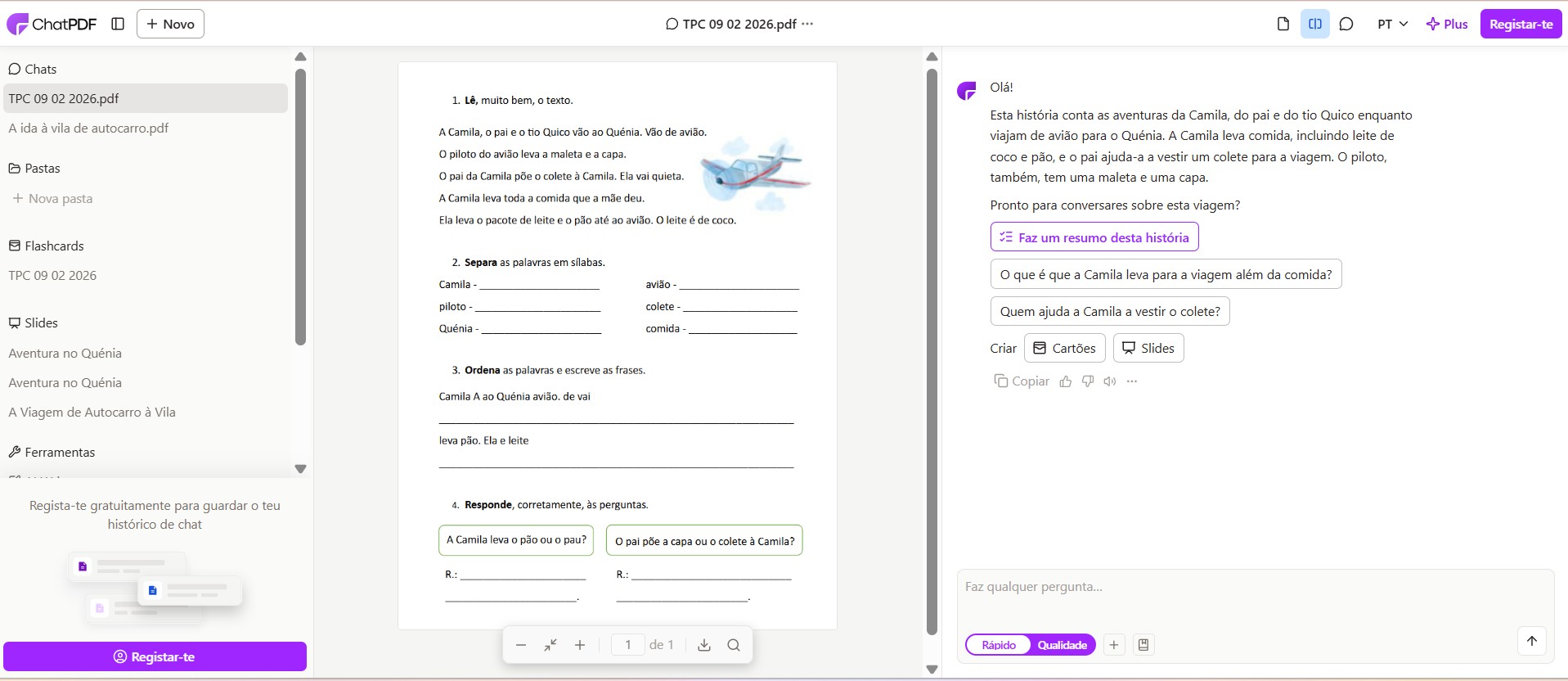Copy the chat response
Viewport: 1568px width, 681px height.
pos(1022,381)
